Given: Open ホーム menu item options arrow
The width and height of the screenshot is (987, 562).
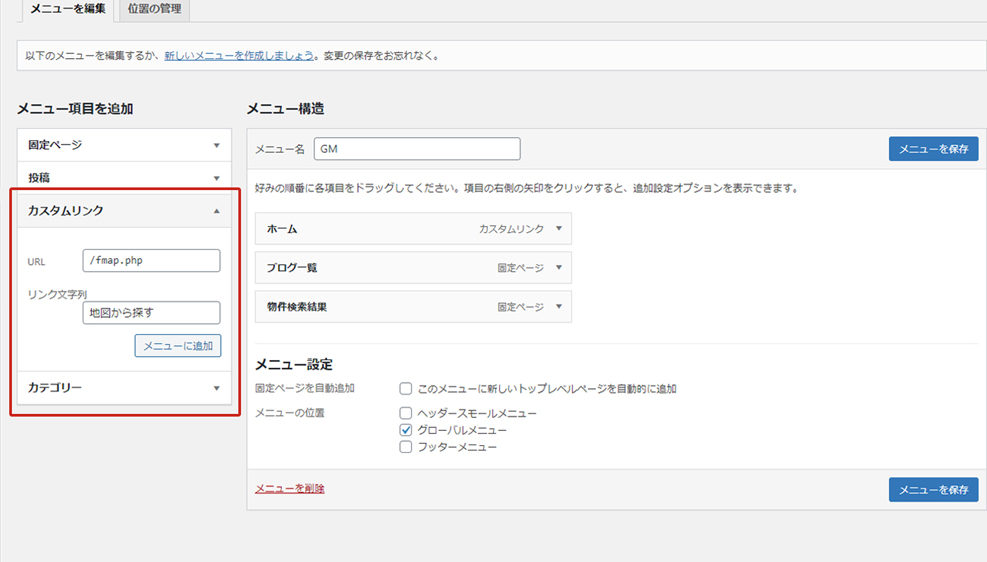Looking at the screenshot, I should (558, 229).
